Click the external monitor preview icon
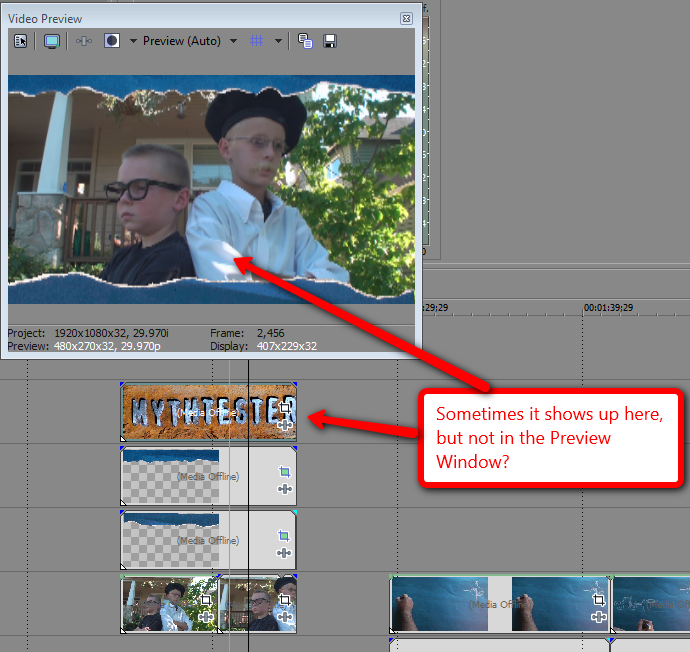 point(51,41)
